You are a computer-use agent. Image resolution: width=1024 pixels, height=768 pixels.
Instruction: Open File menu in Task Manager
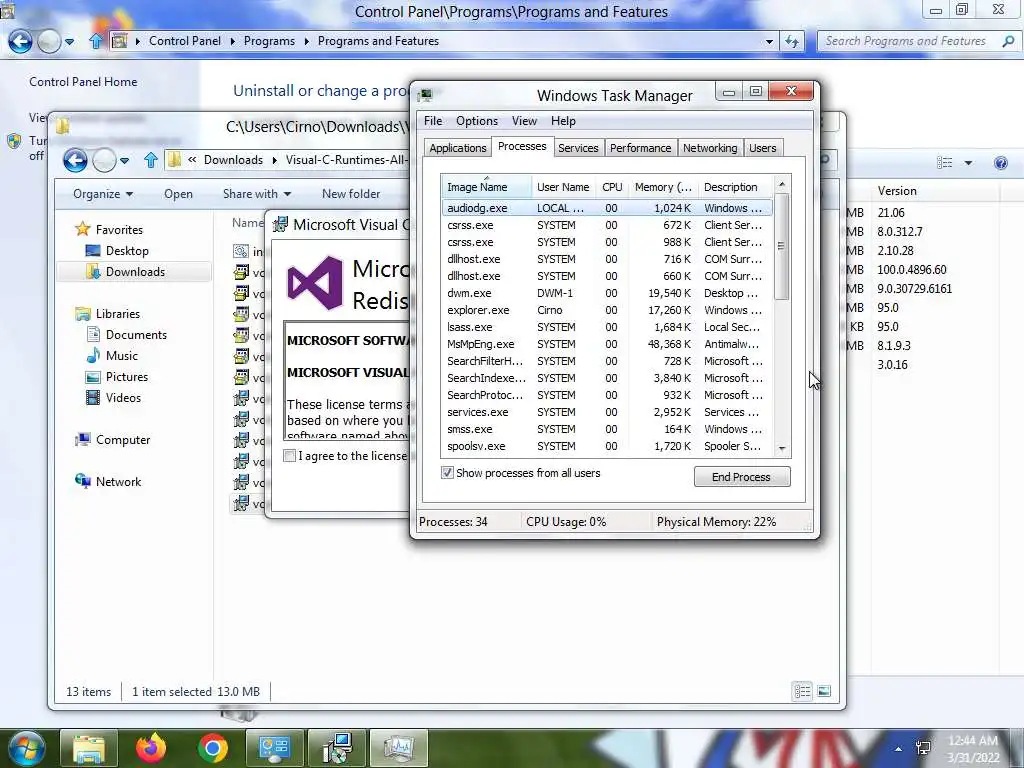click(x=433, y=121)
